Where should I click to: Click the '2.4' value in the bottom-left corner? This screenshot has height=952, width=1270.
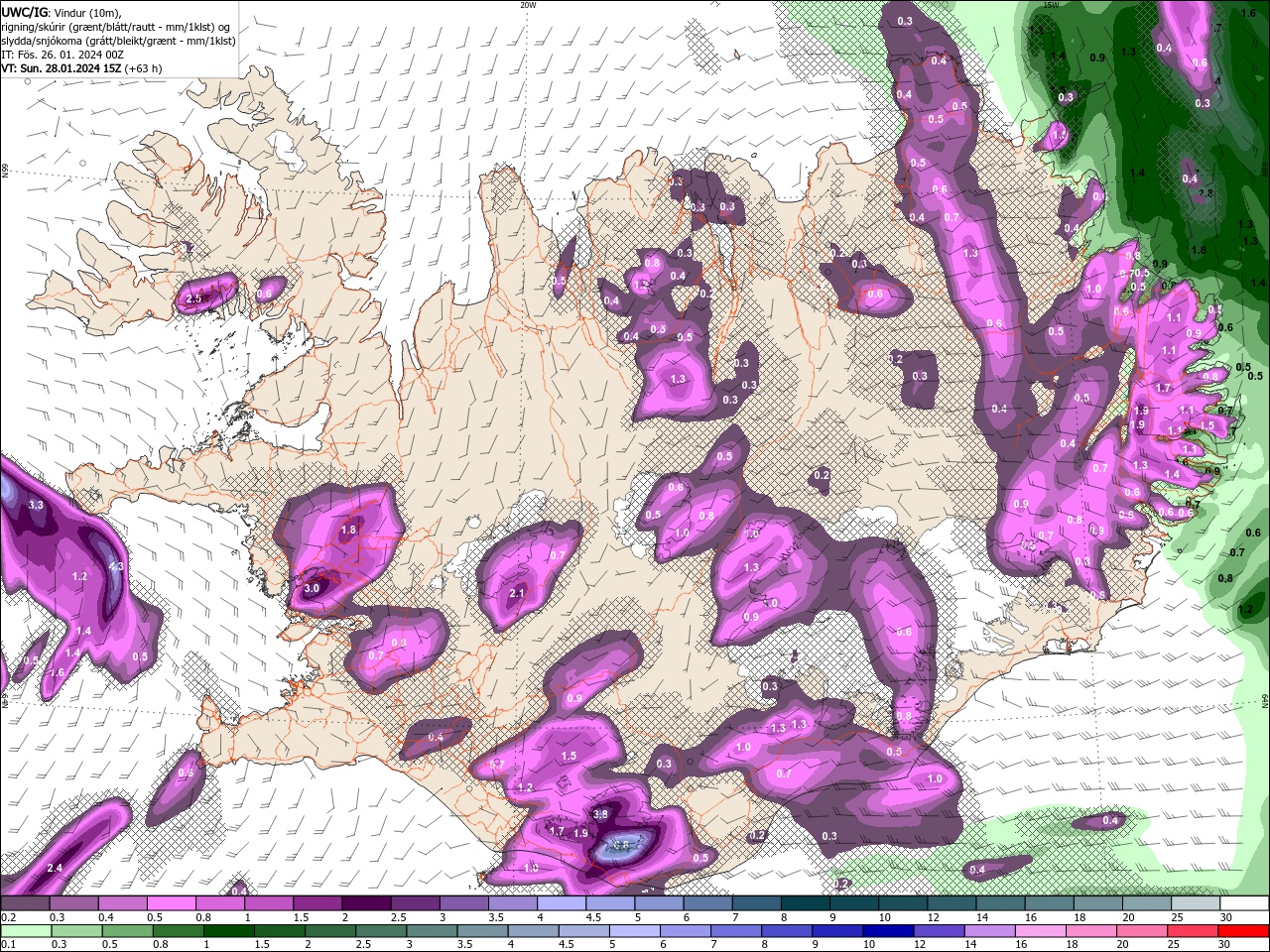[x=55, y=869]
